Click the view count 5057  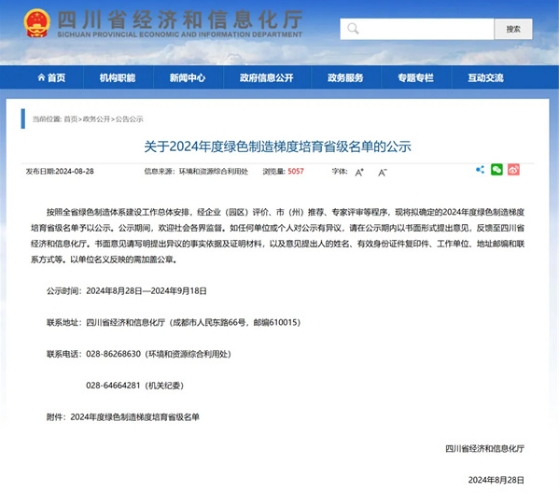296,171
